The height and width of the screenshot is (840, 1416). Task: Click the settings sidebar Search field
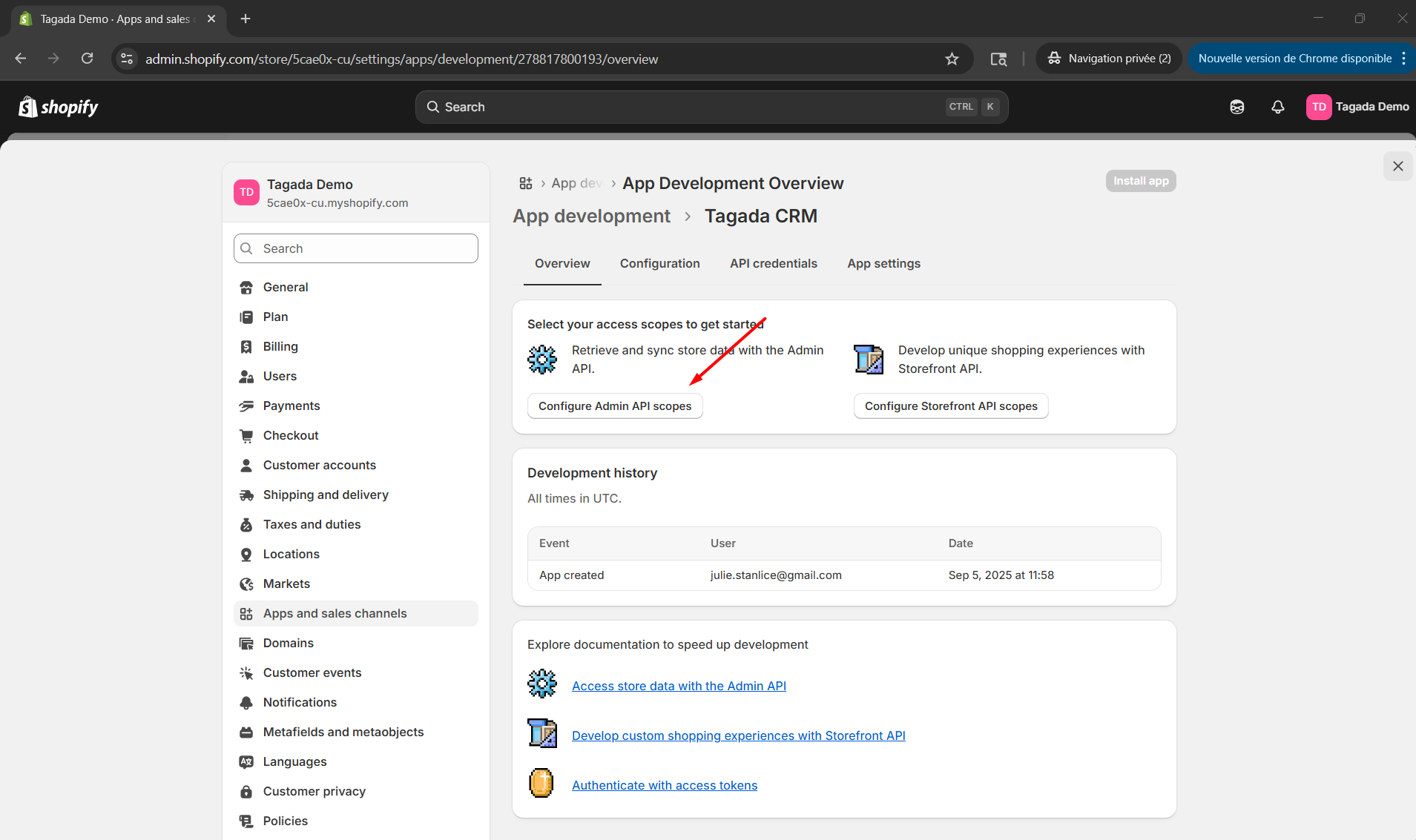(356, 248)
